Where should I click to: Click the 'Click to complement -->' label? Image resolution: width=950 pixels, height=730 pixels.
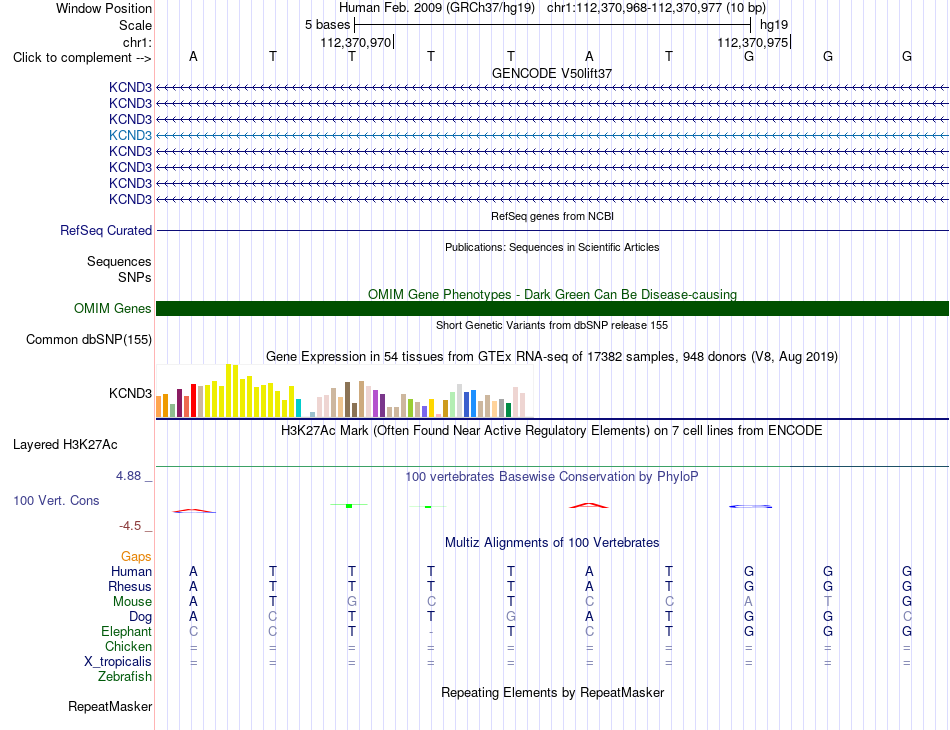82,58
